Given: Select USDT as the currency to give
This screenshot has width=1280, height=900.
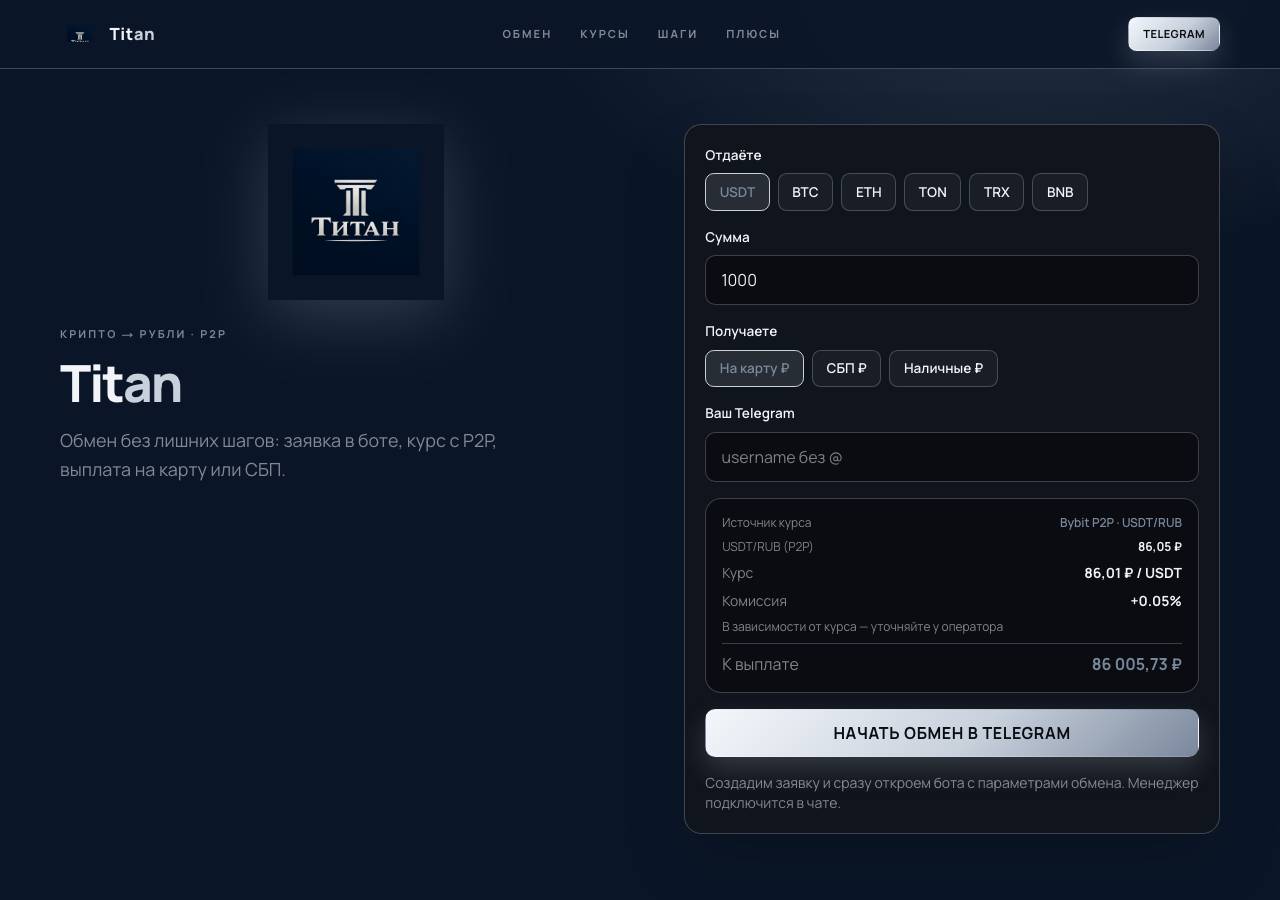Looking at the screenshot, I should pos(737,192).
